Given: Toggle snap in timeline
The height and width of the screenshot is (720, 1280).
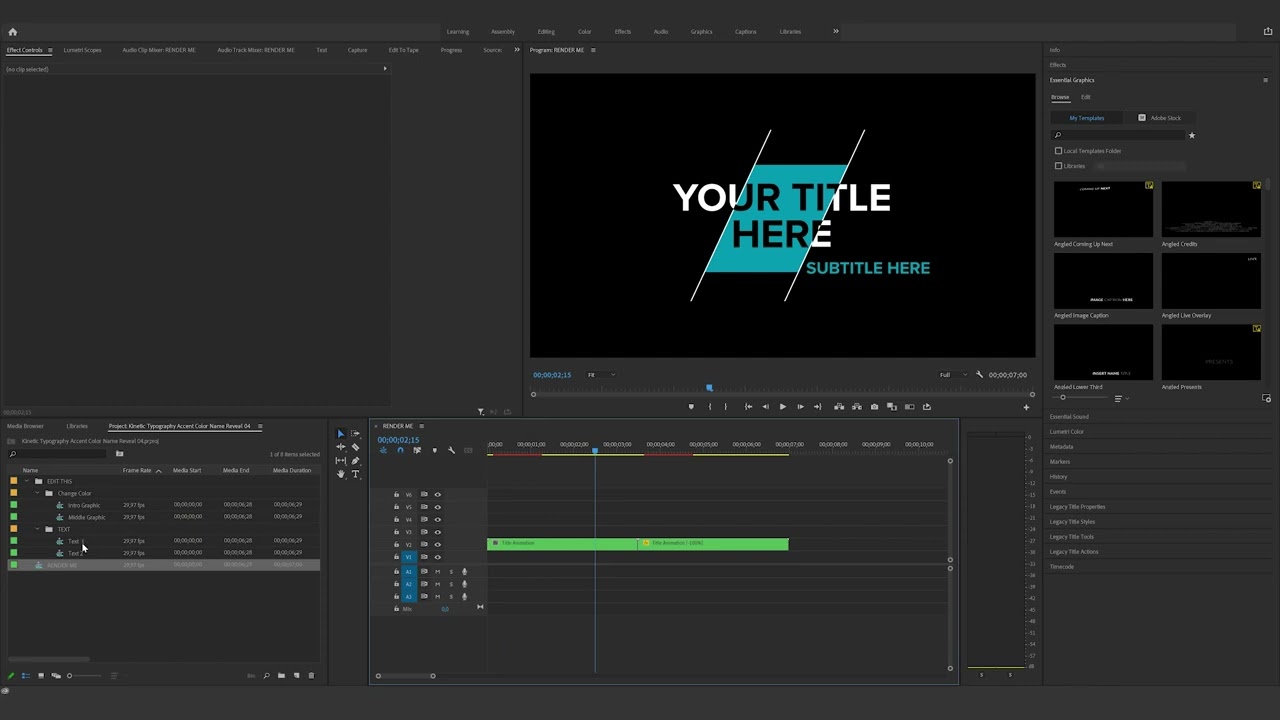Looking at the screenshot, I should [400, 450].
